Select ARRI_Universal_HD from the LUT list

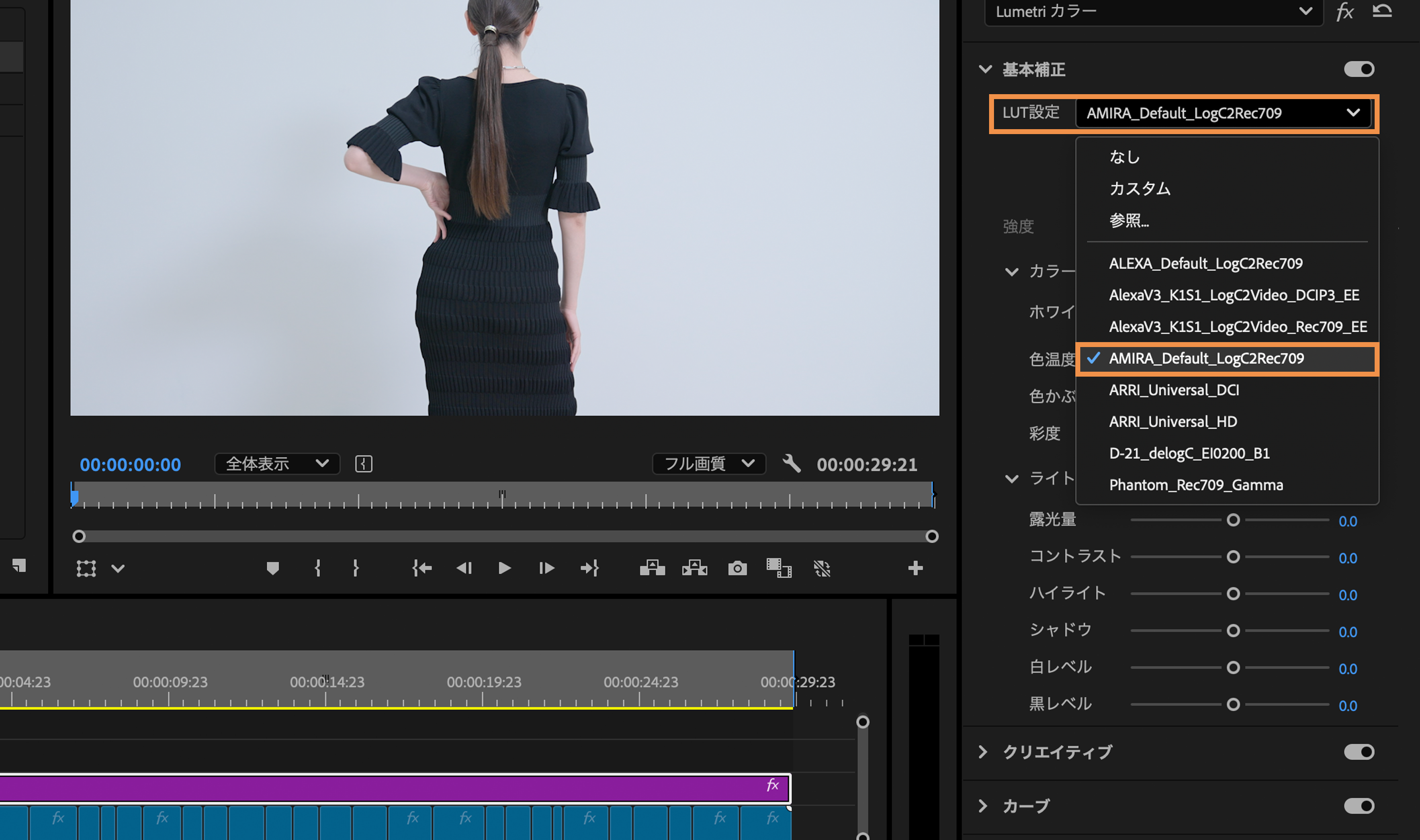1172,421
